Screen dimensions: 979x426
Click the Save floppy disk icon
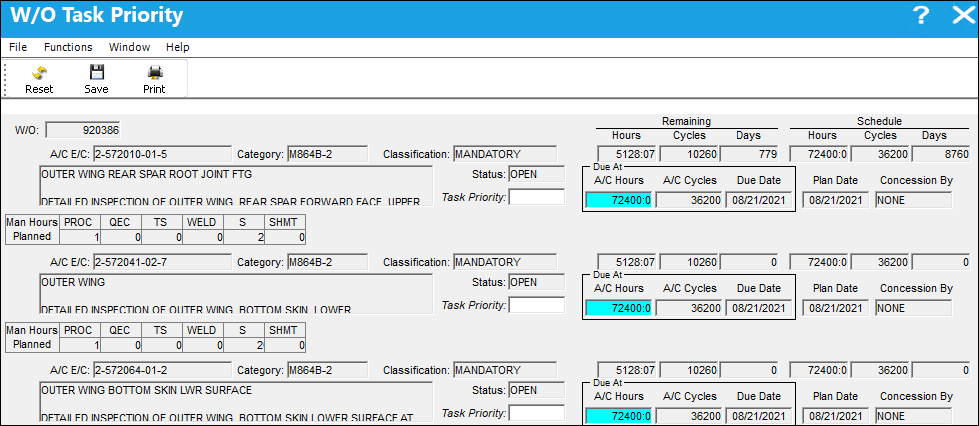pyautogui.click(x=97, y=72)
